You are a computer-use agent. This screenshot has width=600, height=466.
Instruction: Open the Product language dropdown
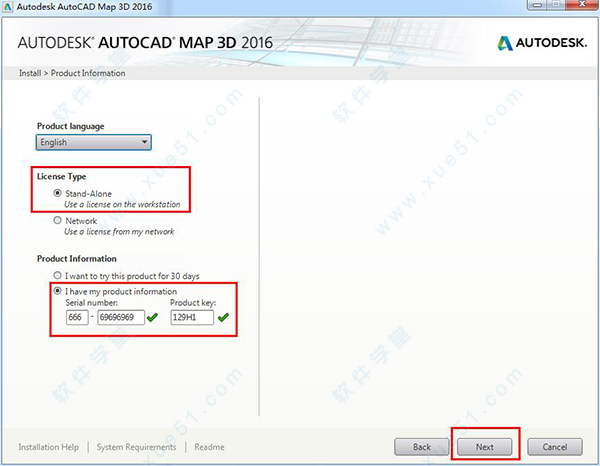click(94, 142)
